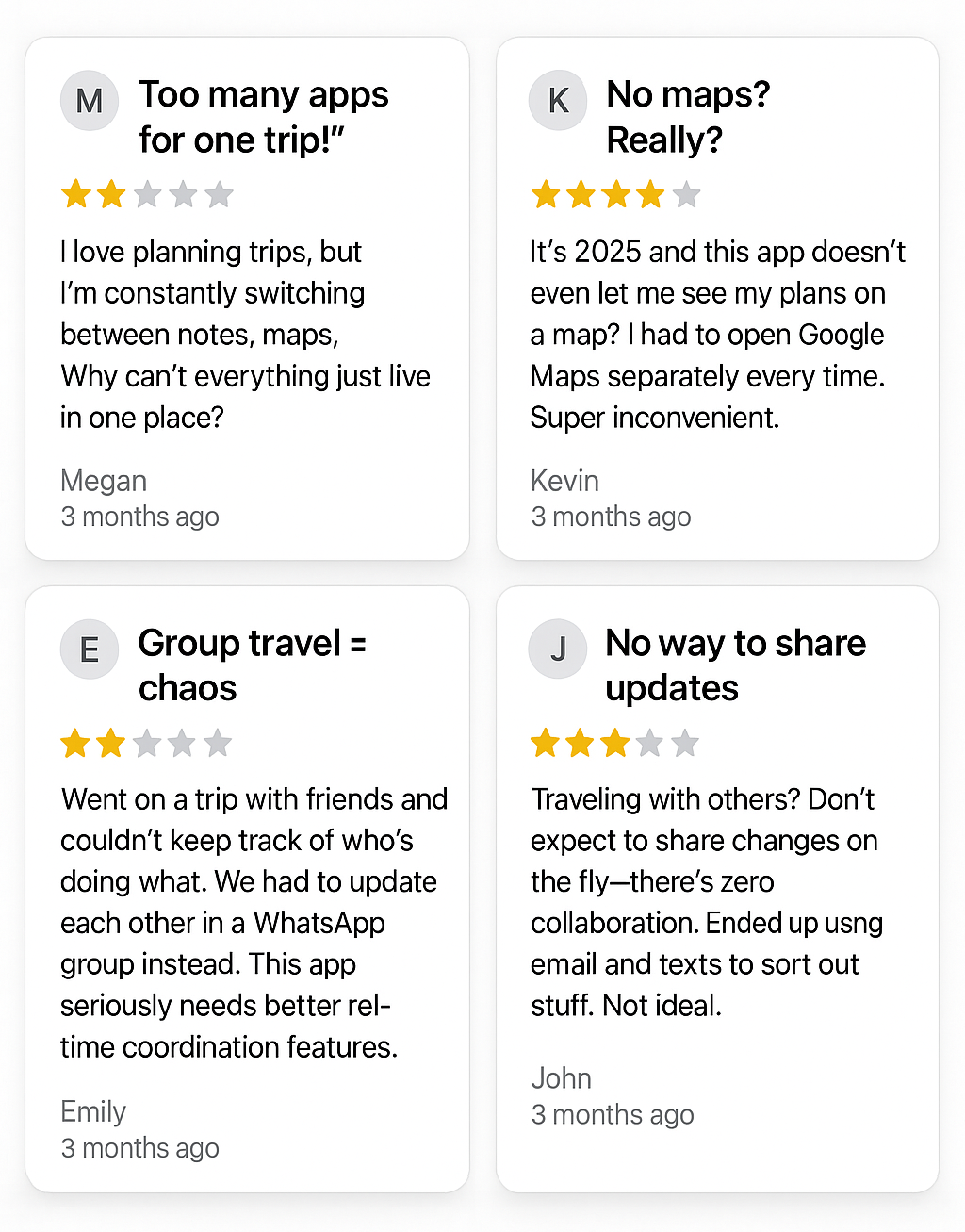Click the grey fifth star in Kevin's review
Image resolution: width=965 pixels, height=1232 pixels.
click(x=686, y=195)
